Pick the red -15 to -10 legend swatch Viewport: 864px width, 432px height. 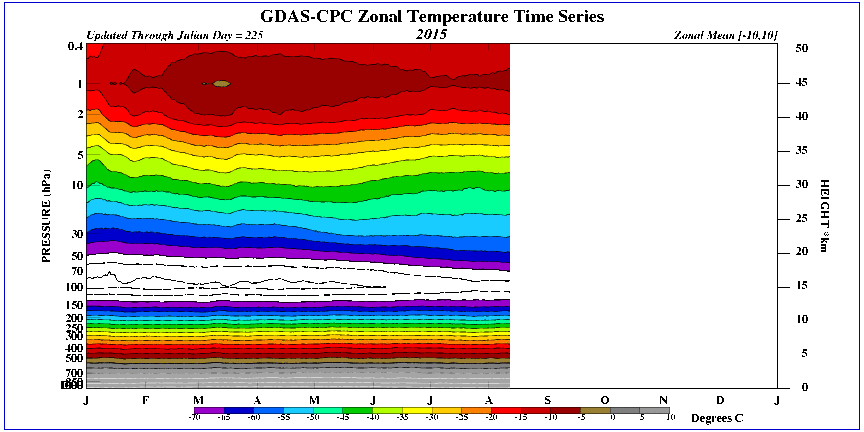tap(536, 410)
